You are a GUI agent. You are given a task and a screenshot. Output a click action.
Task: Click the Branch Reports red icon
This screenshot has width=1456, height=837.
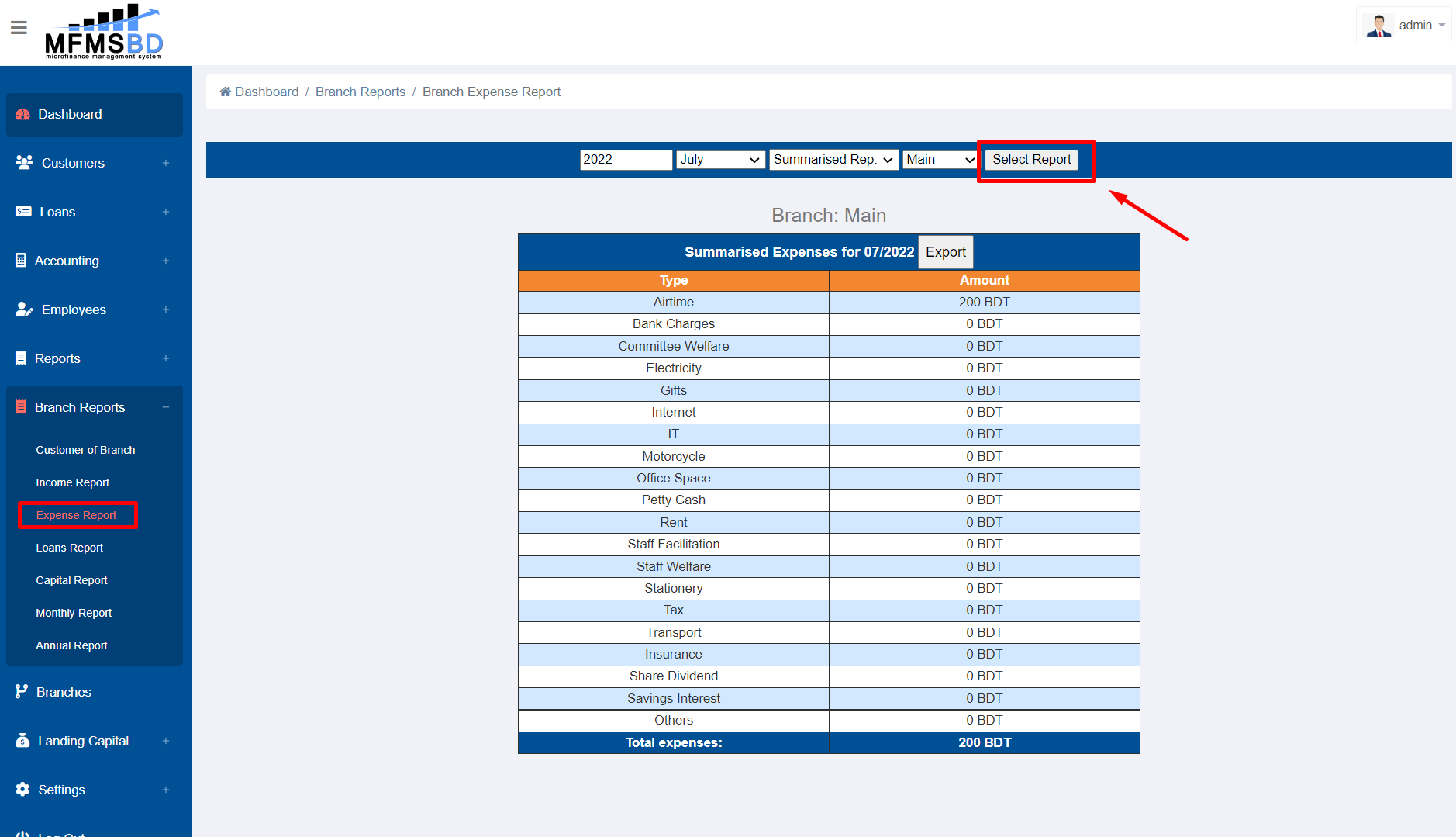coord(21,407)
